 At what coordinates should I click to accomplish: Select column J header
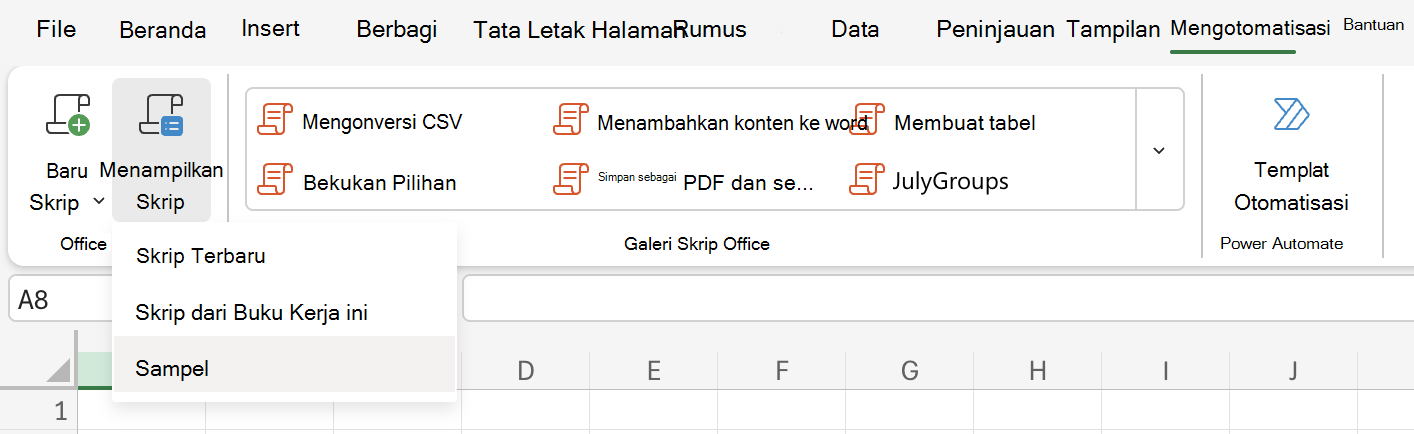tap(1293, 371)
